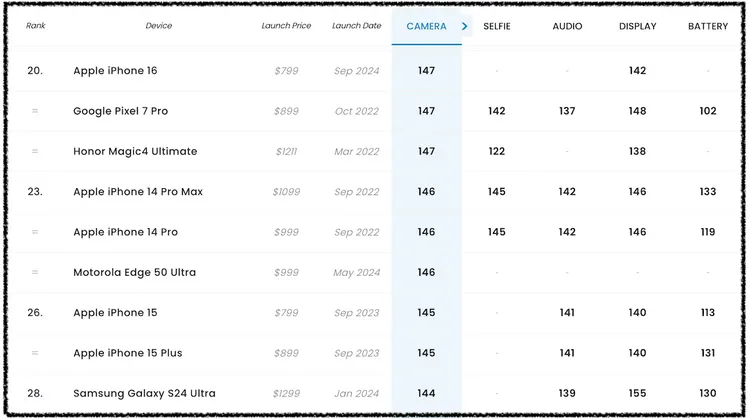Click Galaxy S24 Ultra display score 155
Viewport: 750px width, 419px height.
pos(637,394)
